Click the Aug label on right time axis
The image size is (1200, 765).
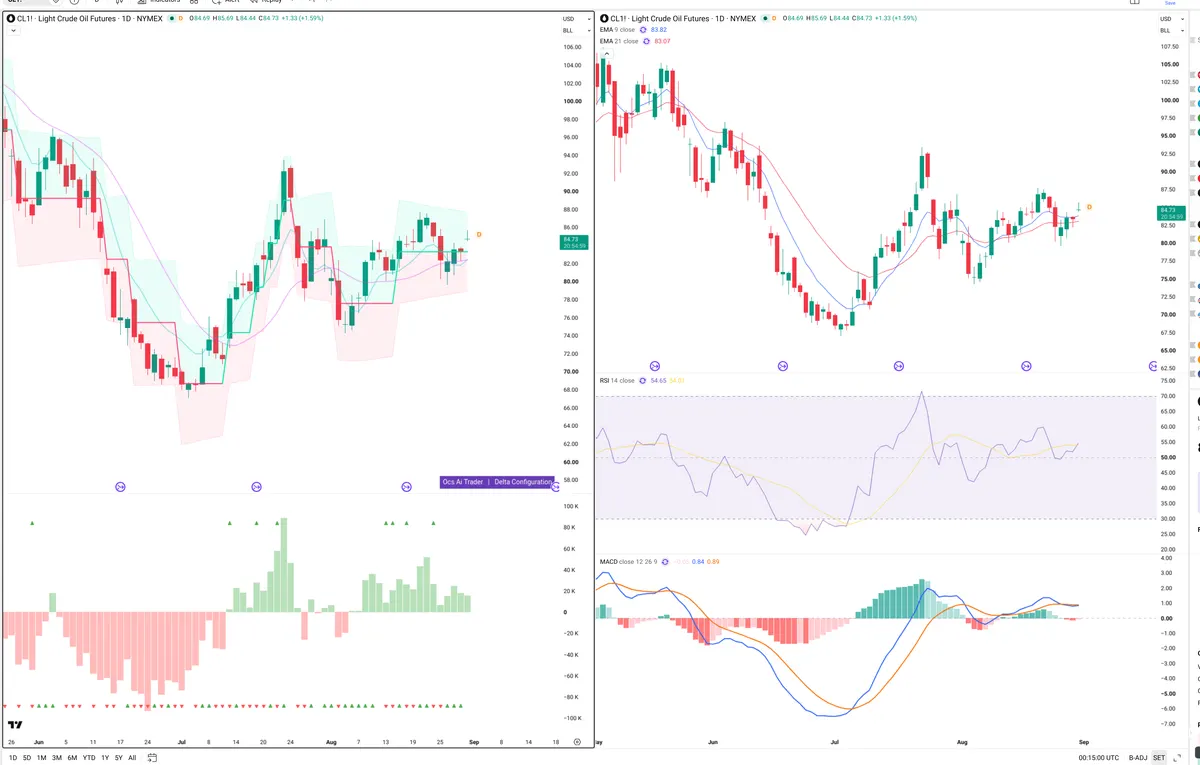pos(963,742)
